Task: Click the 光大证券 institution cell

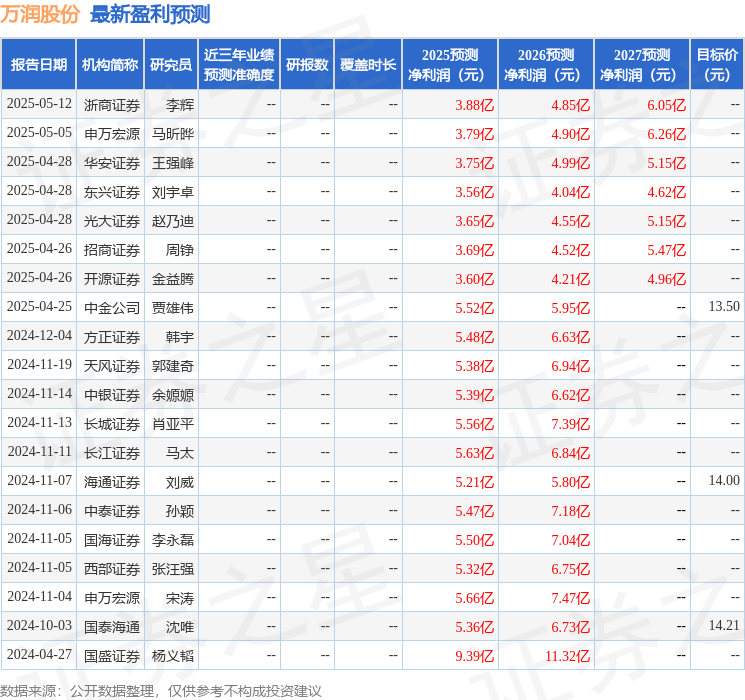Action: (112, 221)
